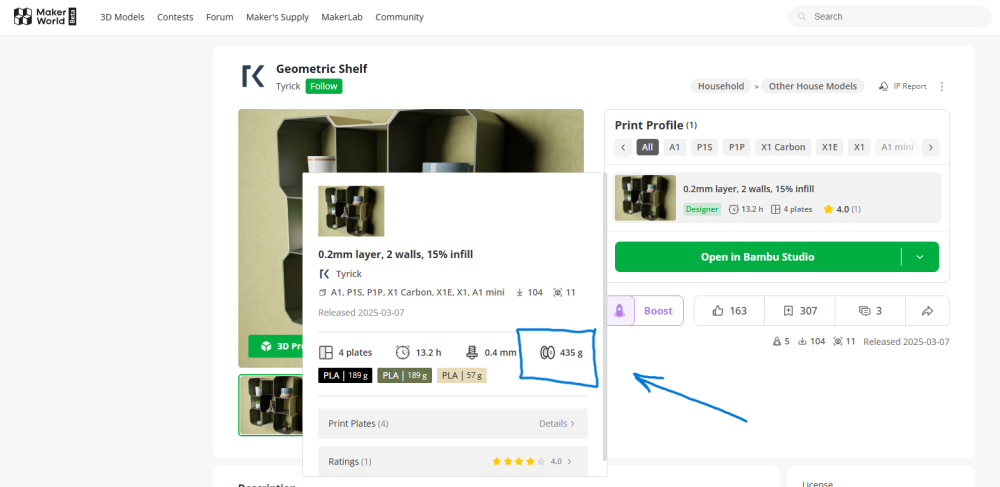1000x487 pixels.
Task: Click Open in Bambu Studio
Action: coord(757,257)
